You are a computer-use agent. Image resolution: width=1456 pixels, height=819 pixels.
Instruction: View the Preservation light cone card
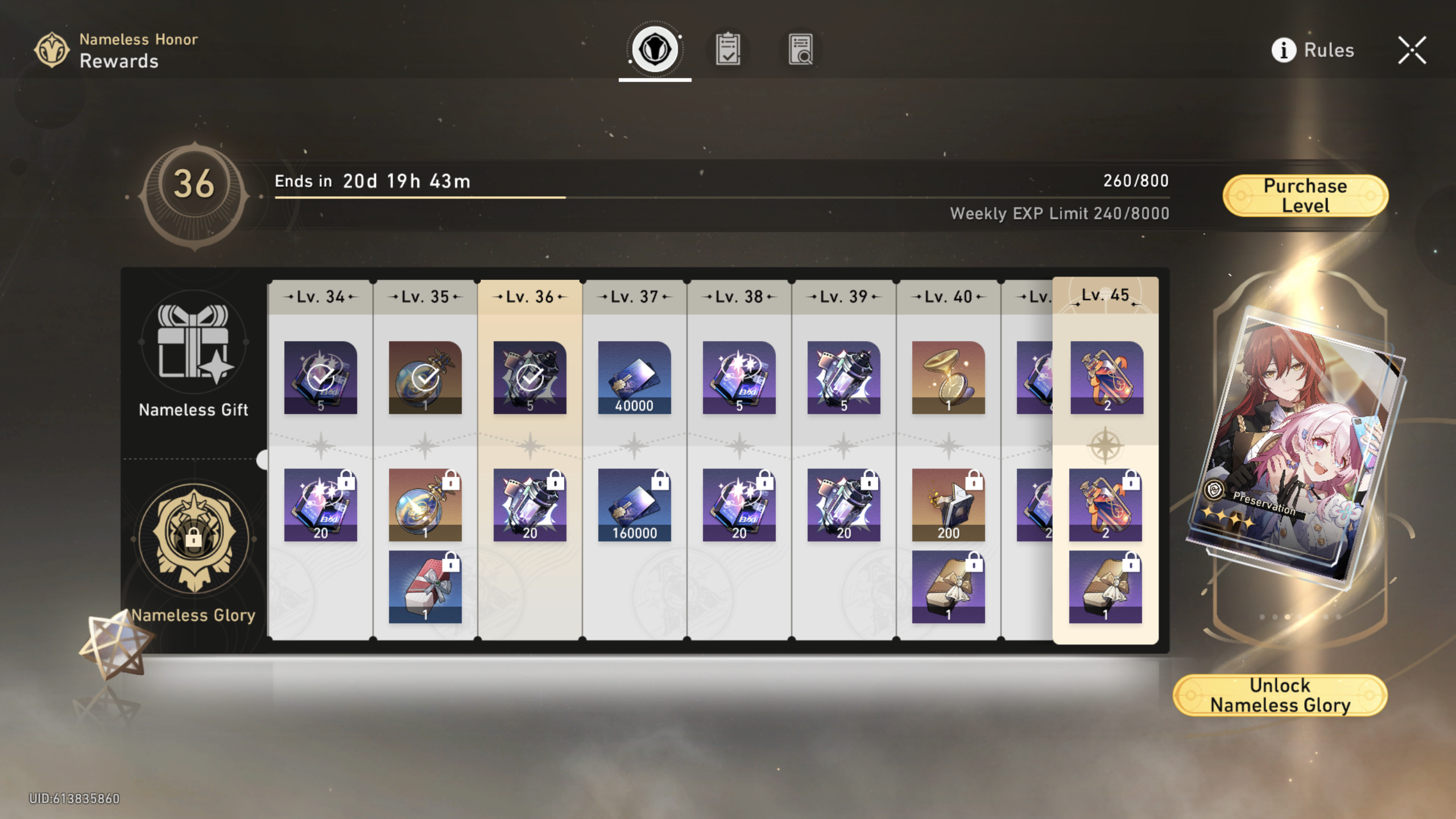tap(1296, 449)
